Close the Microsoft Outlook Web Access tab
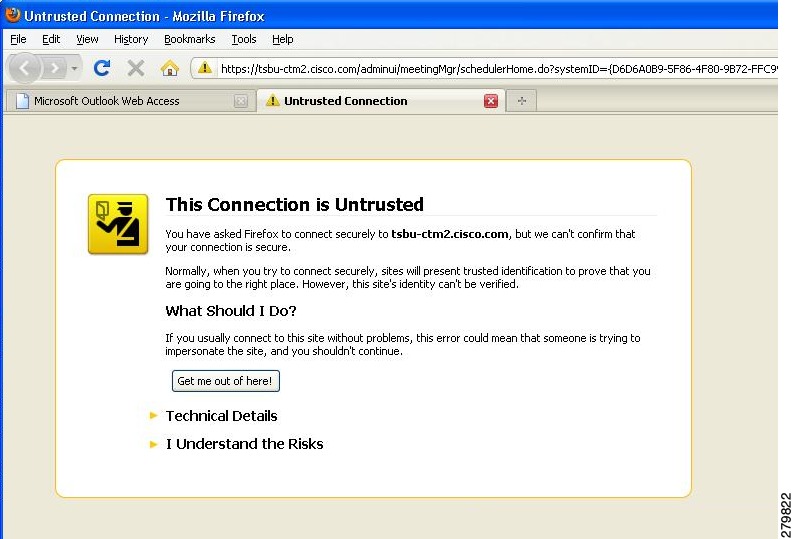 click(241, 101)
